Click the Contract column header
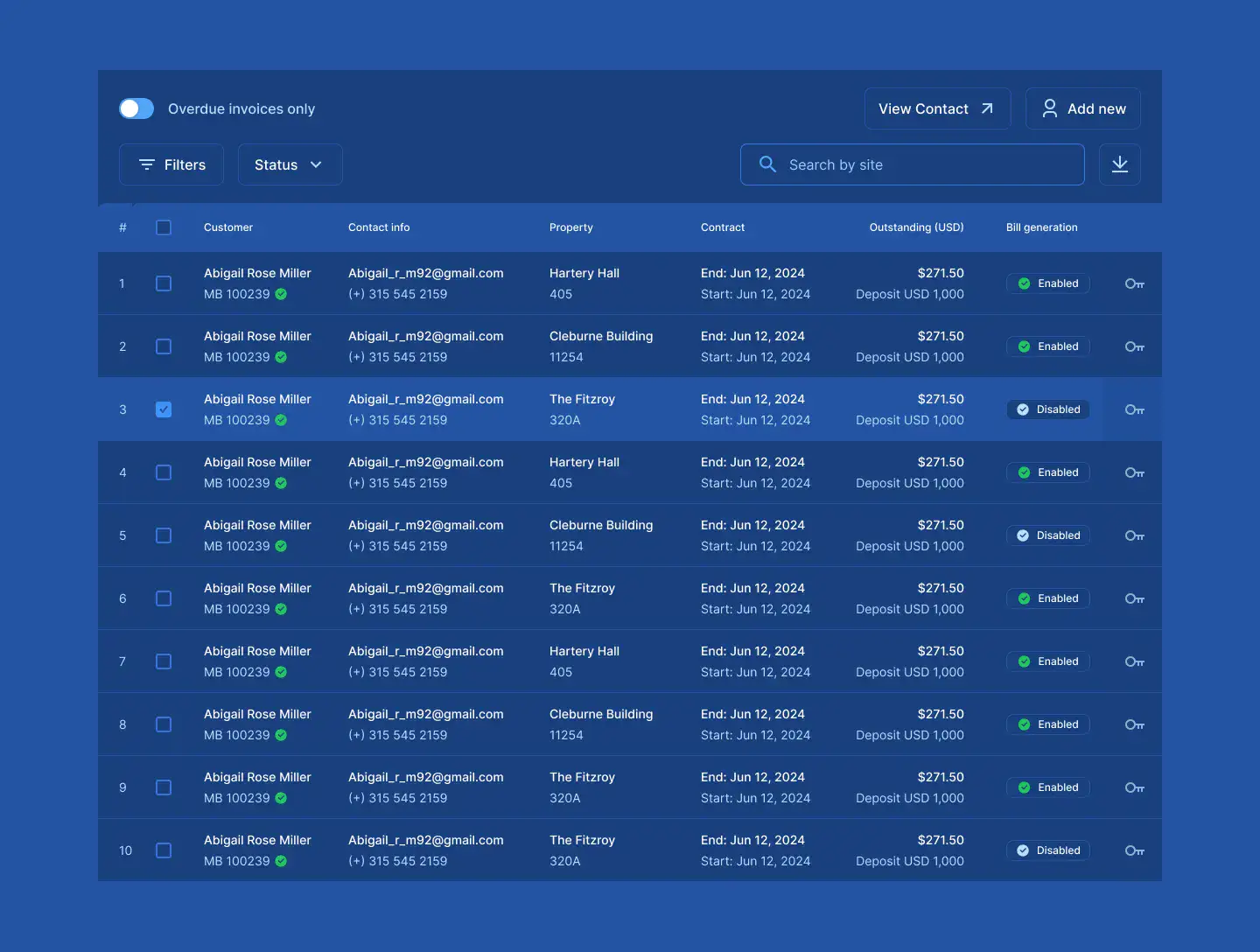1260x952 pixels. (723, 227)
